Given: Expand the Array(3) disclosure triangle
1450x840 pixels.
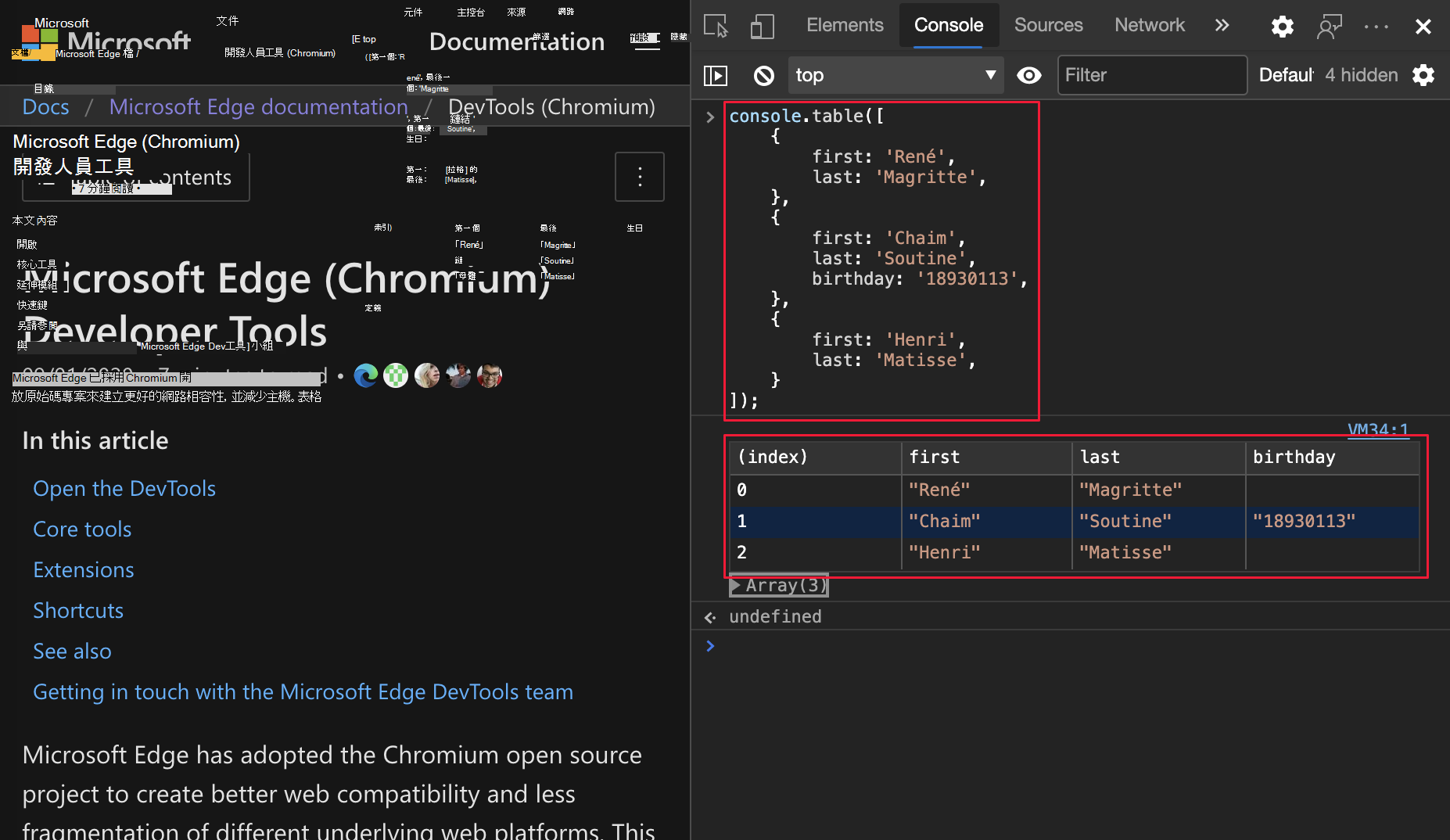Looking at the screenshot, I should [x=735, y=585].
